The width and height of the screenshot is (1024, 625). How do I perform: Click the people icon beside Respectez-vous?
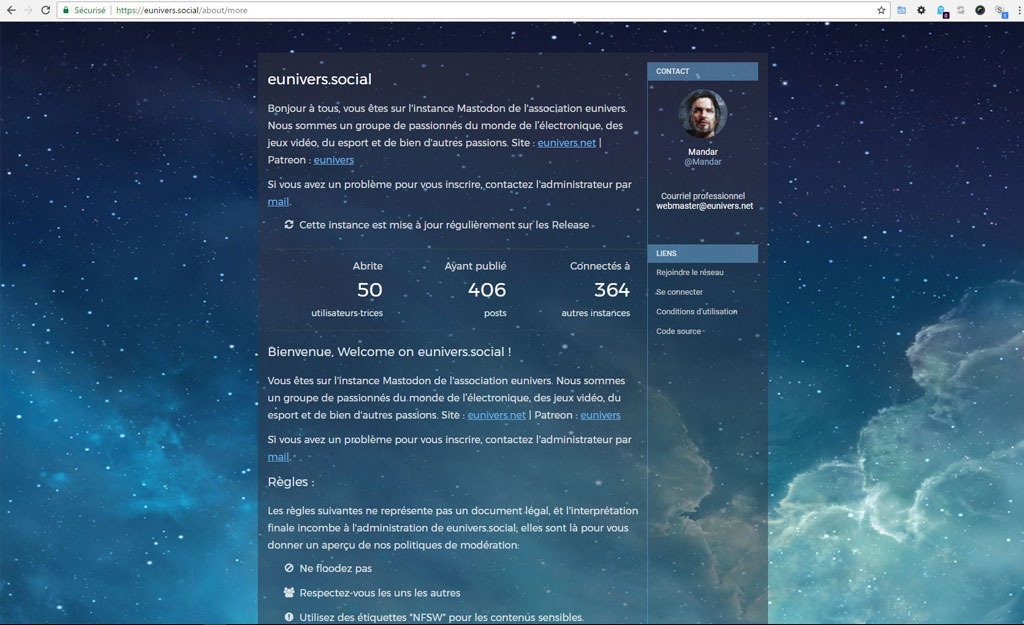289,592
